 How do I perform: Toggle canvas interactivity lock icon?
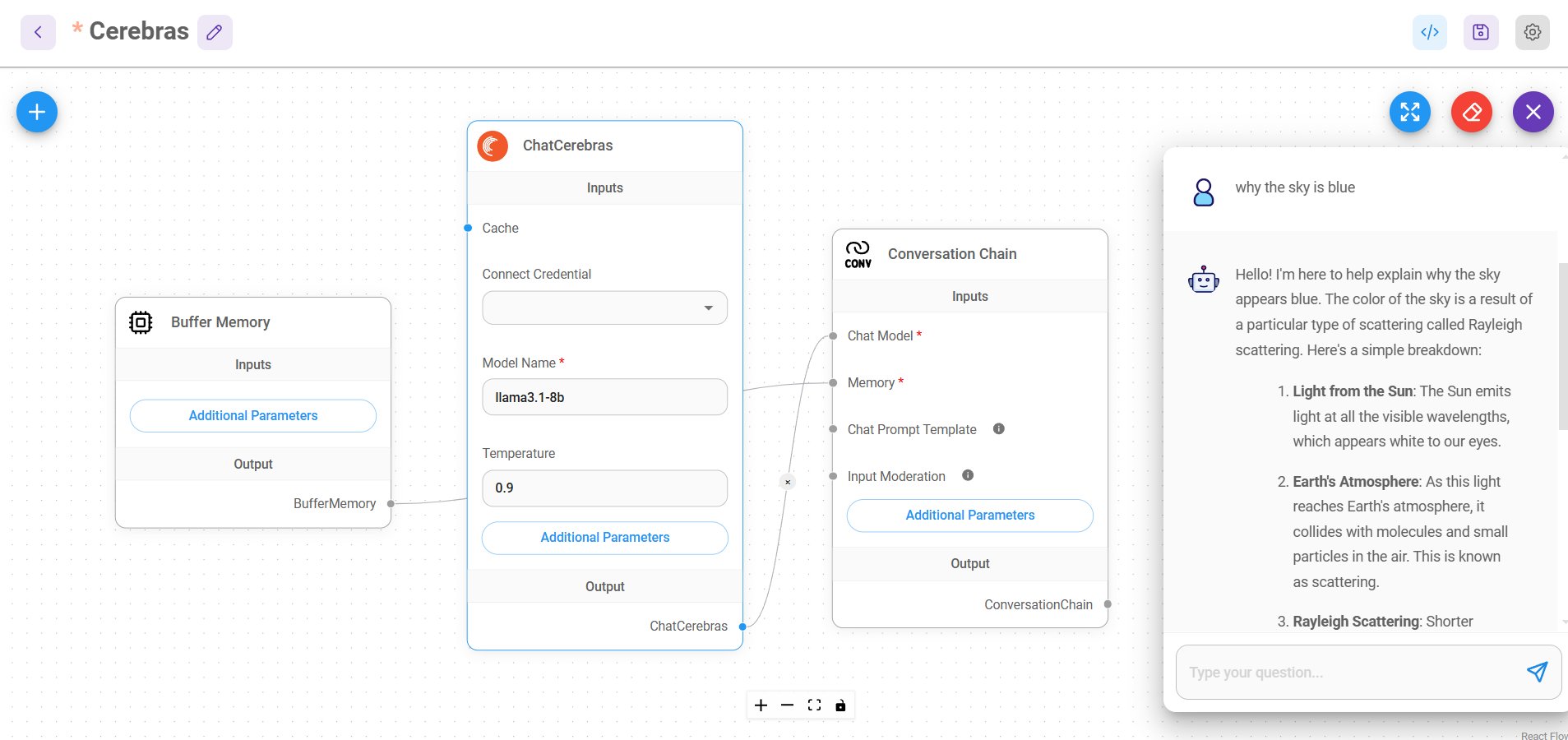click(x=840, y=705)
